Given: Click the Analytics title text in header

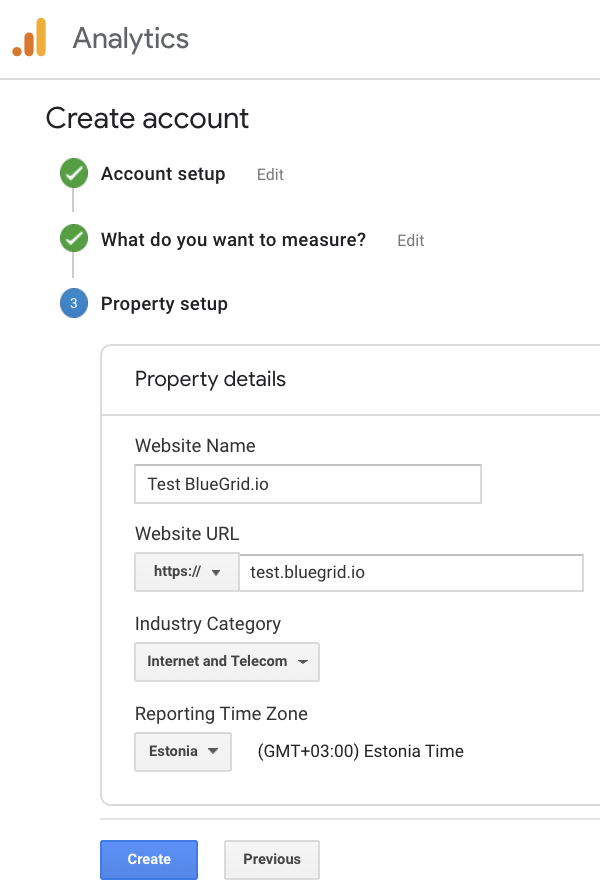Looking at the screenshot, I should (131, 39).
